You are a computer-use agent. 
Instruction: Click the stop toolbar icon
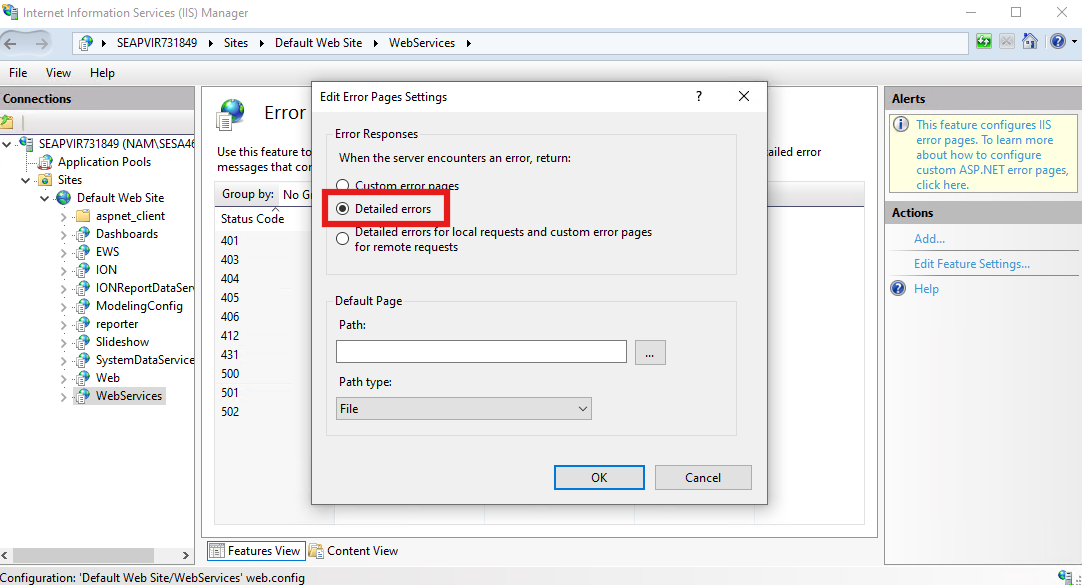[1007, 42]
